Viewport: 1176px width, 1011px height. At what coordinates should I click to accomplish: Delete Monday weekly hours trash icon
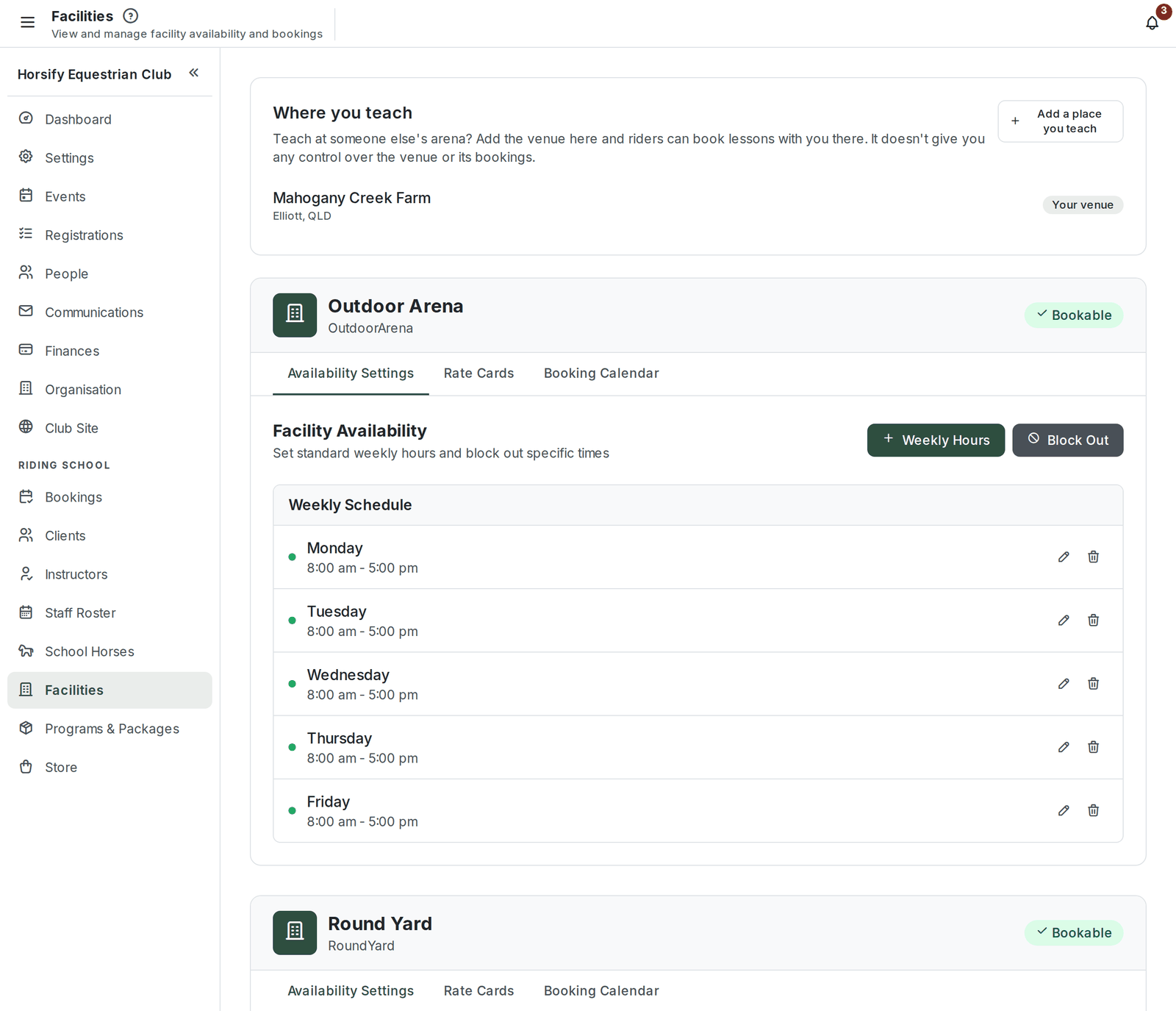click(1093, 557)
